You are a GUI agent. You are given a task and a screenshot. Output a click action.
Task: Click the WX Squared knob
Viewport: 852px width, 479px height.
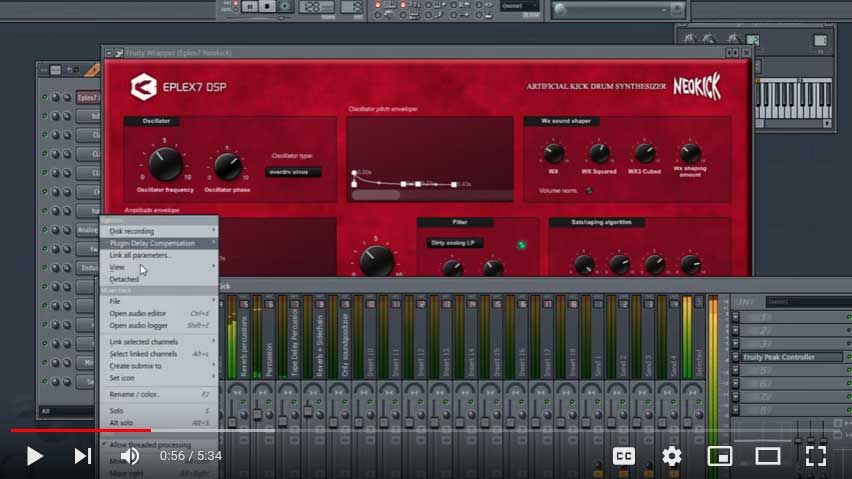tap(599, 154)
